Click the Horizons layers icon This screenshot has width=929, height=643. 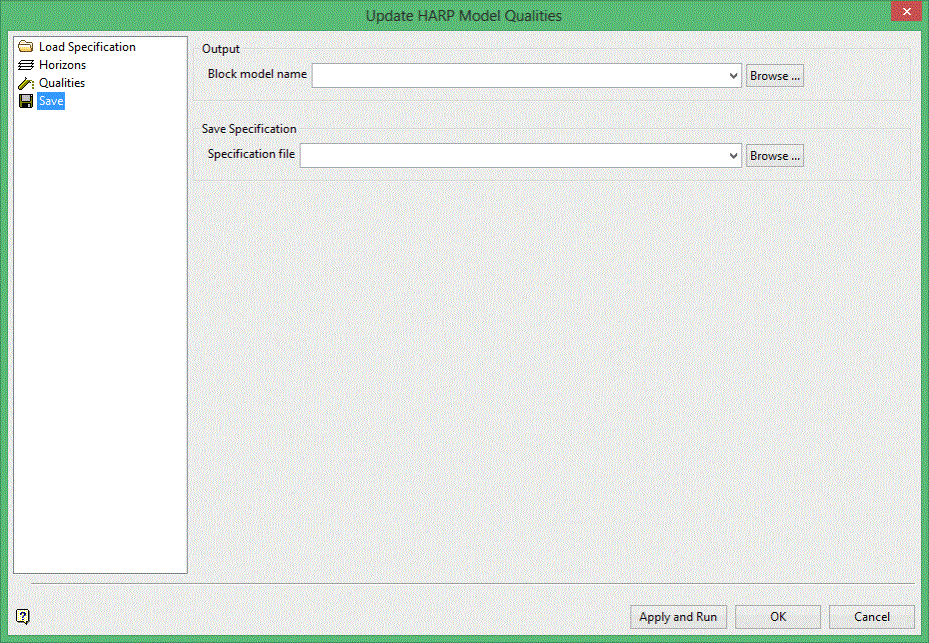pyautogui.click(x=25, y=65)
